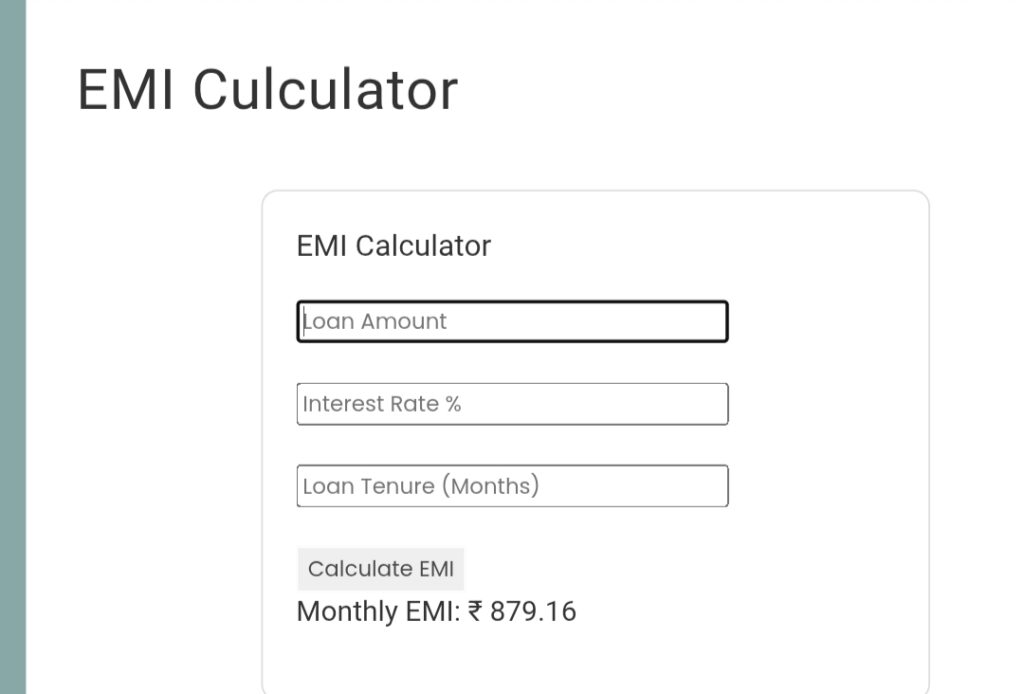
Task: Click the Interest Rate % placeholder text
Action: pos(381,403)
